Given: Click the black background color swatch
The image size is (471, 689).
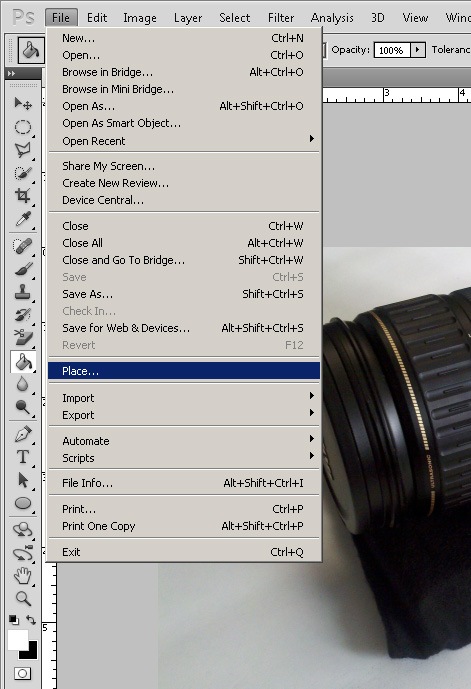Looking at the screenshot, I should pos(31,653).
